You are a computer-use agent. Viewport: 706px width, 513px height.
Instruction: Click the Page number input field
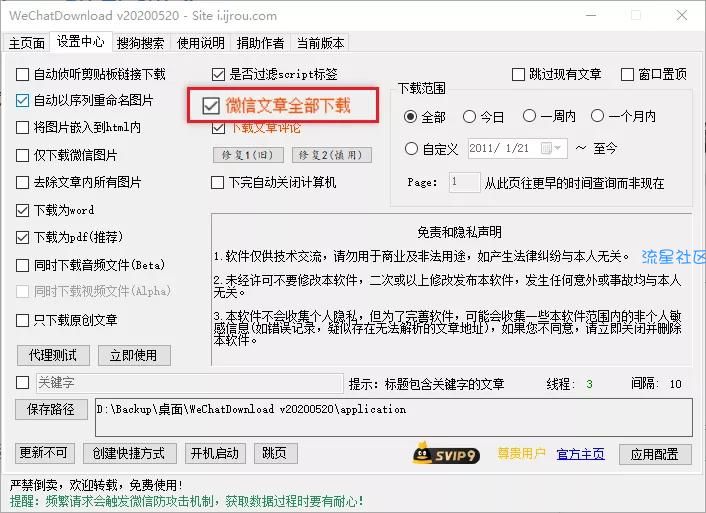(464, 182)
